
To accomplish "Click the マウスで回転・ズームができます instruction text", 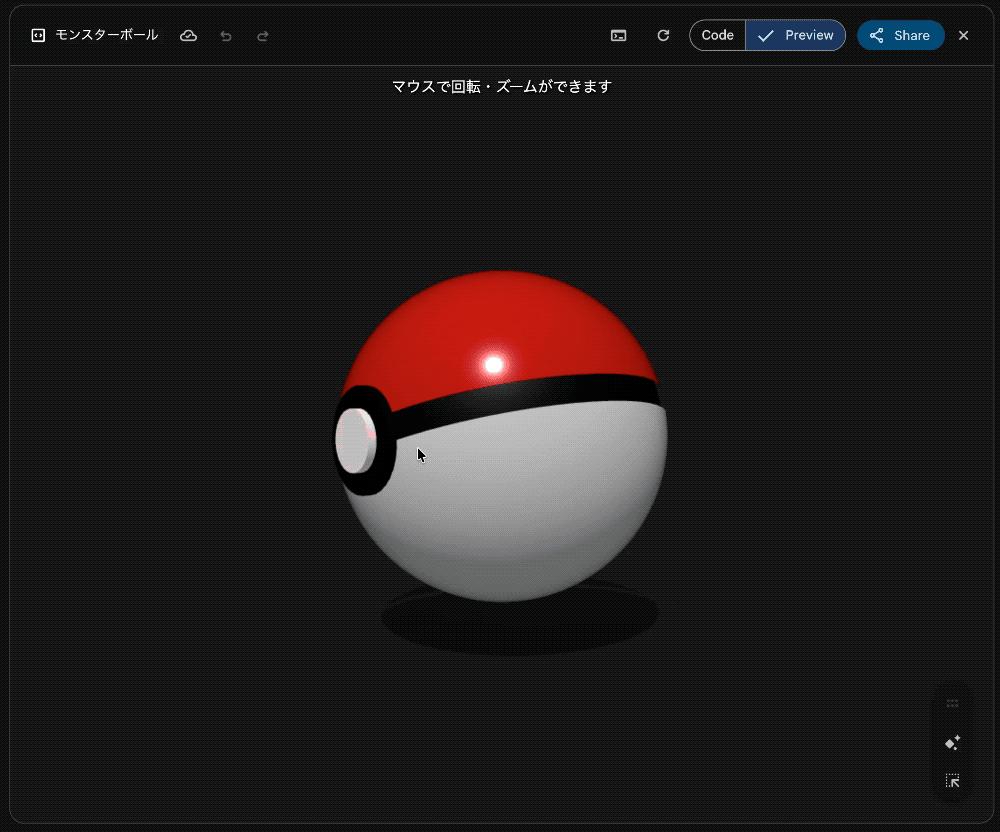I will click(501, 87).
